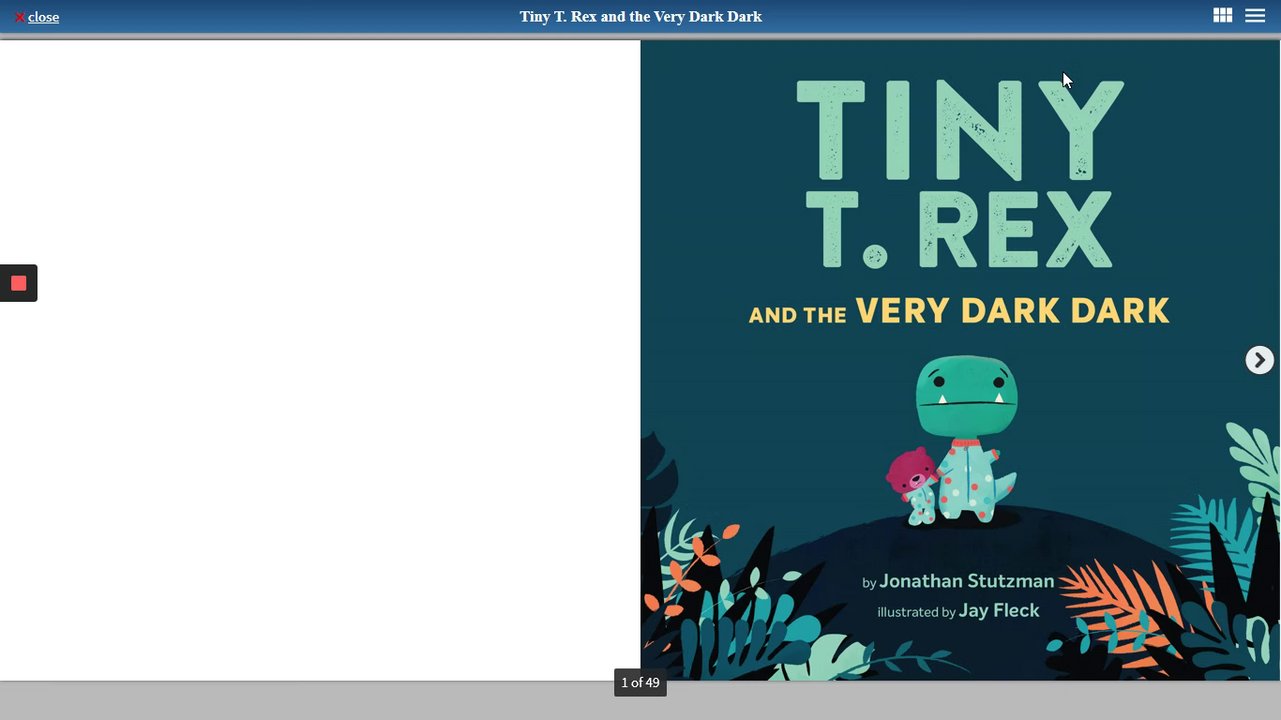Open the thumbnail grid view
The width and height of the screenshot is (1281, 720).
(x=1222, y=16)
